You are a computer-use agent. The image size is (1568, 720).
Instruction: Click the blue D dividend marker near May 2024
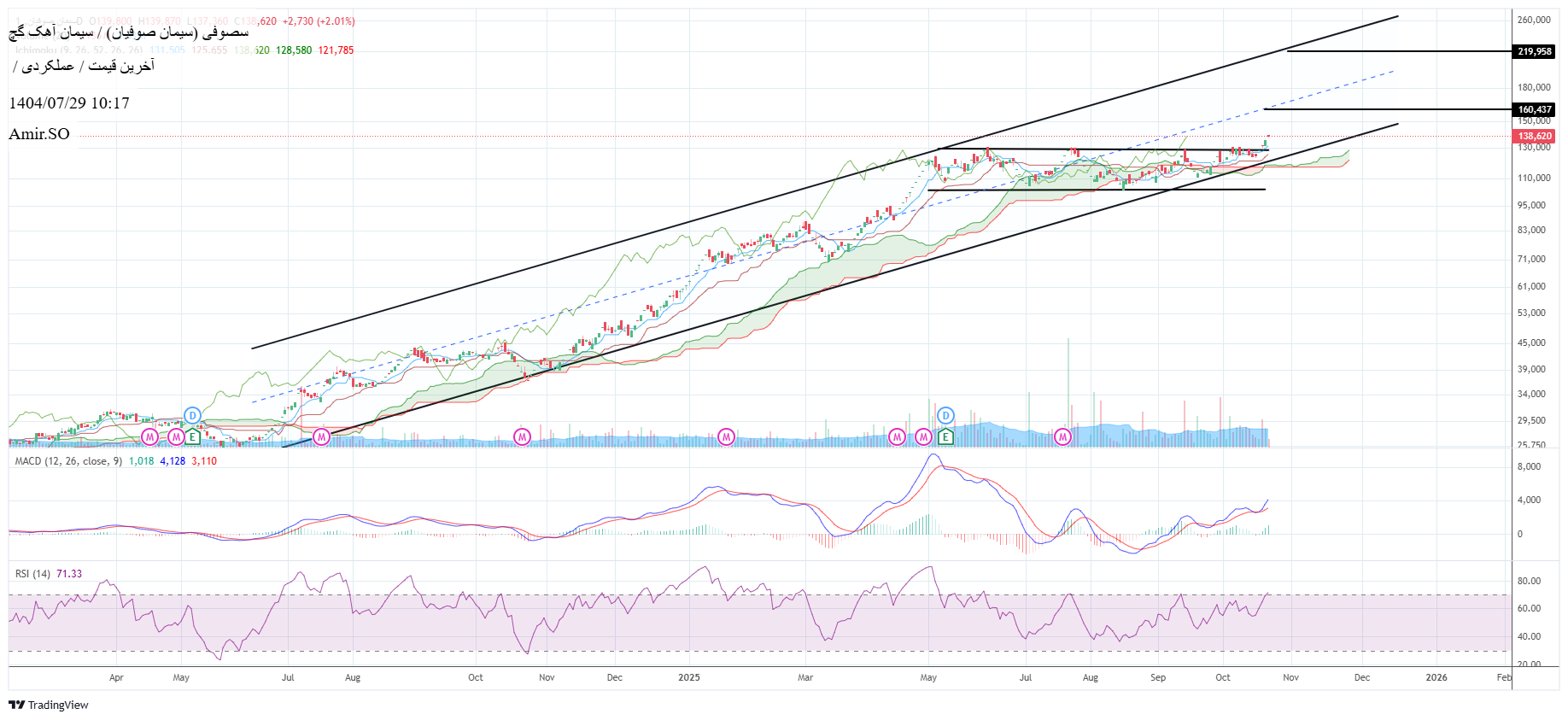pyautogui.click(x=193, y=415)
